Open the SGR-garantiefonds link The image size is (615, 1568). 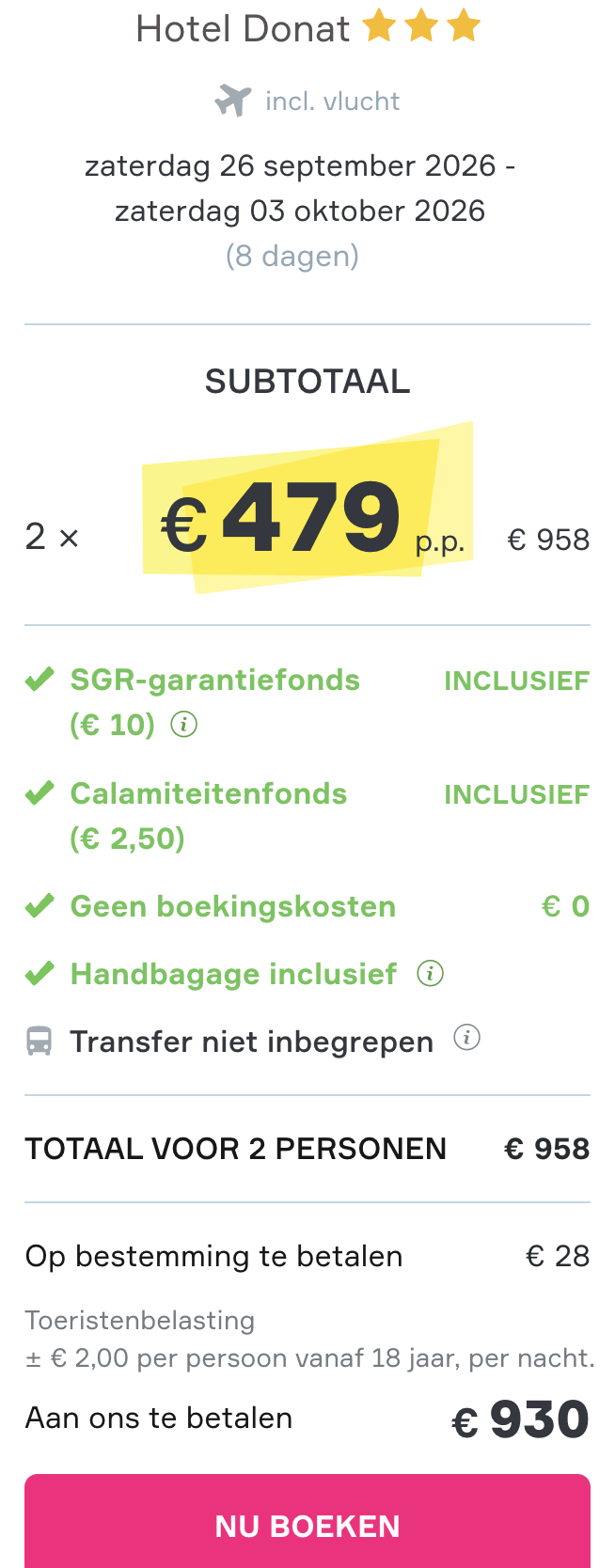coord(214,679)
